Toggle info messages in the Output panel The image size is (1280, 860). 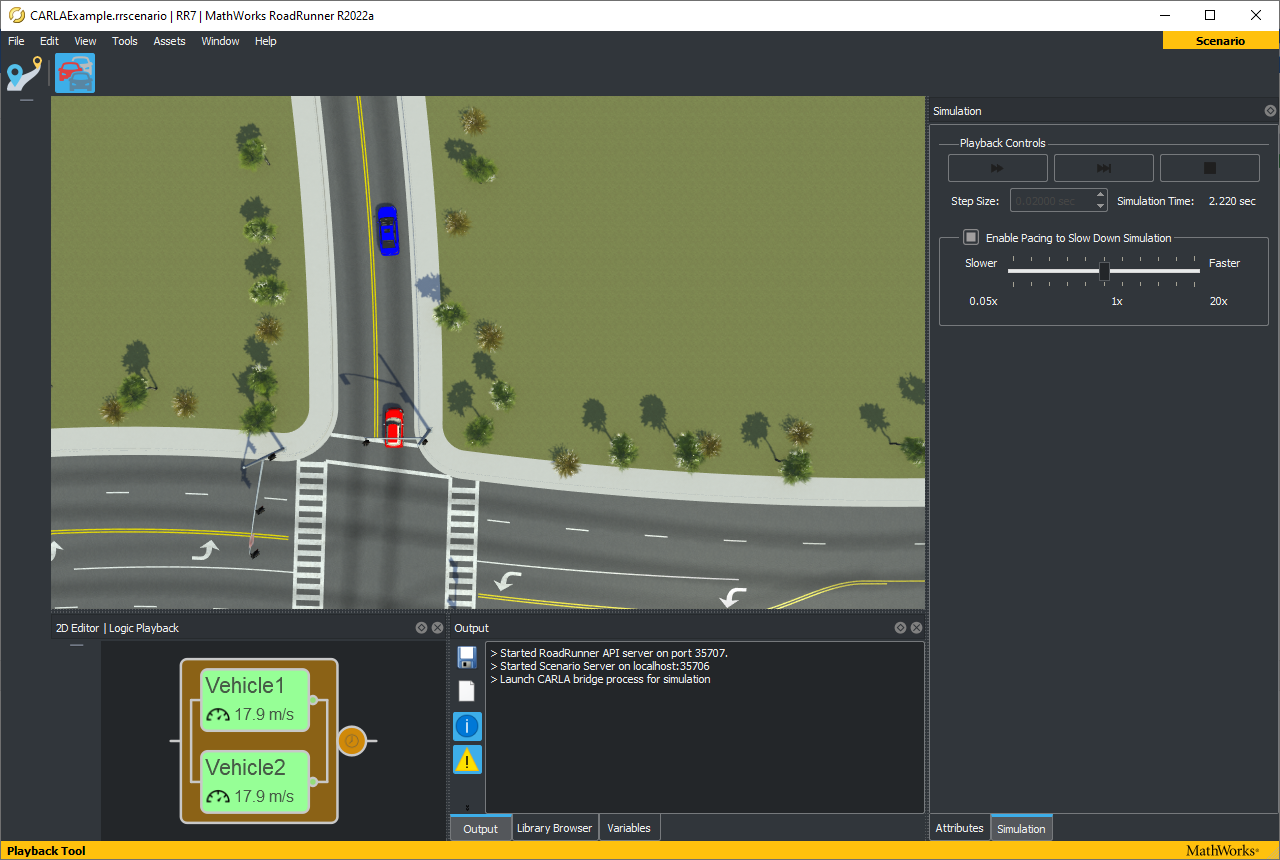click(466, 725)
